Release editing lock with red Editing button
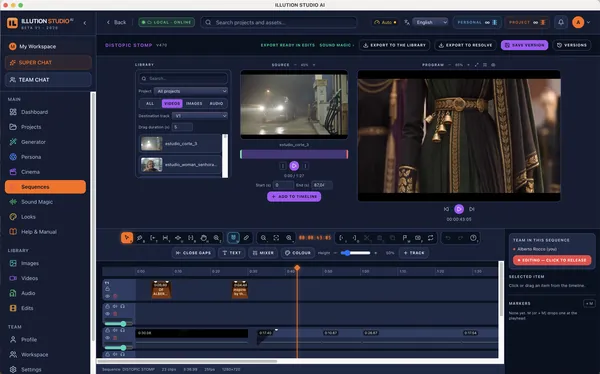The width and height of the screenshot is (600, 374). click(x=552, y=260)
